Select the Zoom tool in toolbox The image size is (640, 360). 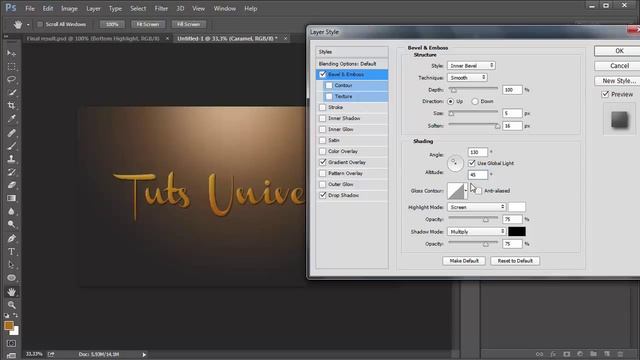11,305
